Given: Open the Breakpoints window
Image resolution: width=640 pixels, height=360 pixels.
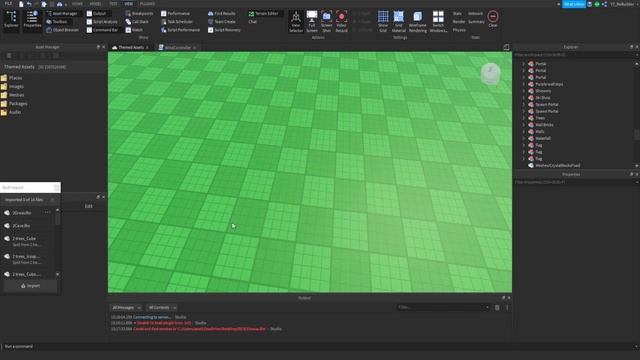Looking at the screenshot, I should (140, 13).
